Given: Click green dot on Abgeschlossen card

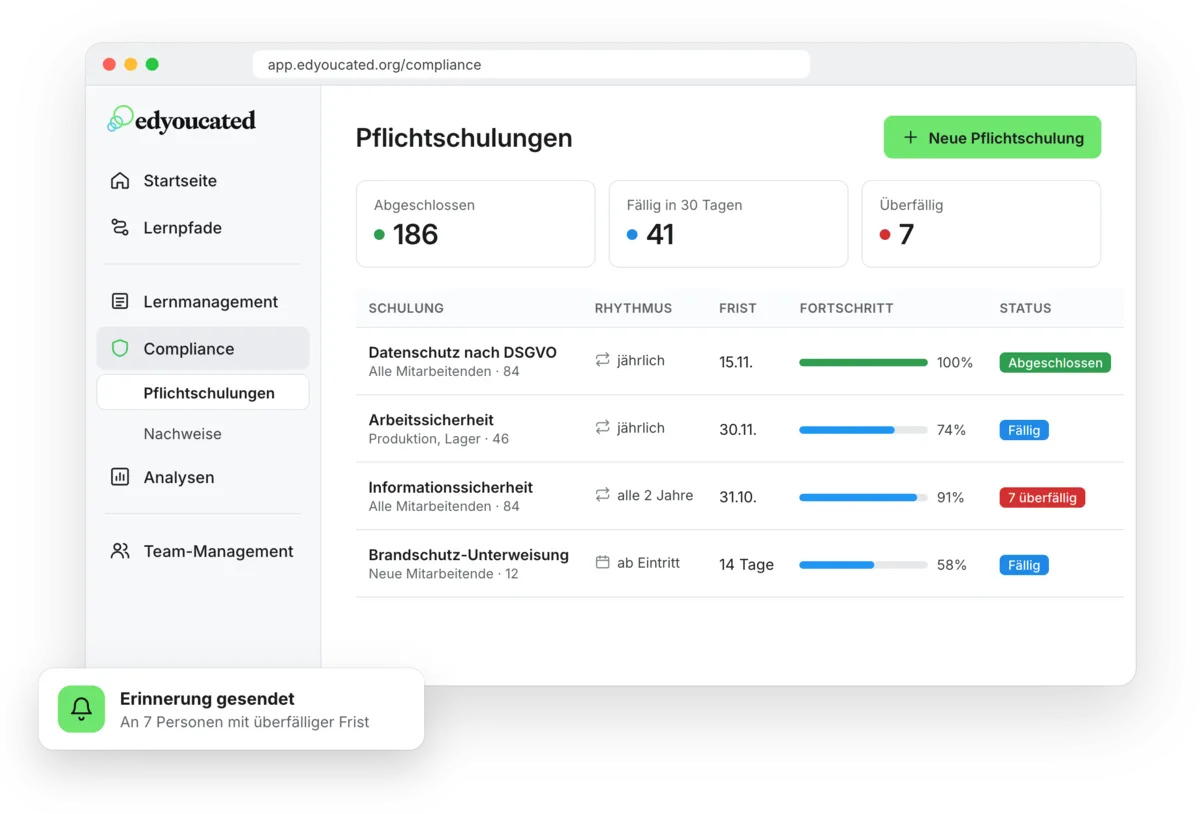Looking at the screenshot, I should pyautogui.click(x=379, y=235).
